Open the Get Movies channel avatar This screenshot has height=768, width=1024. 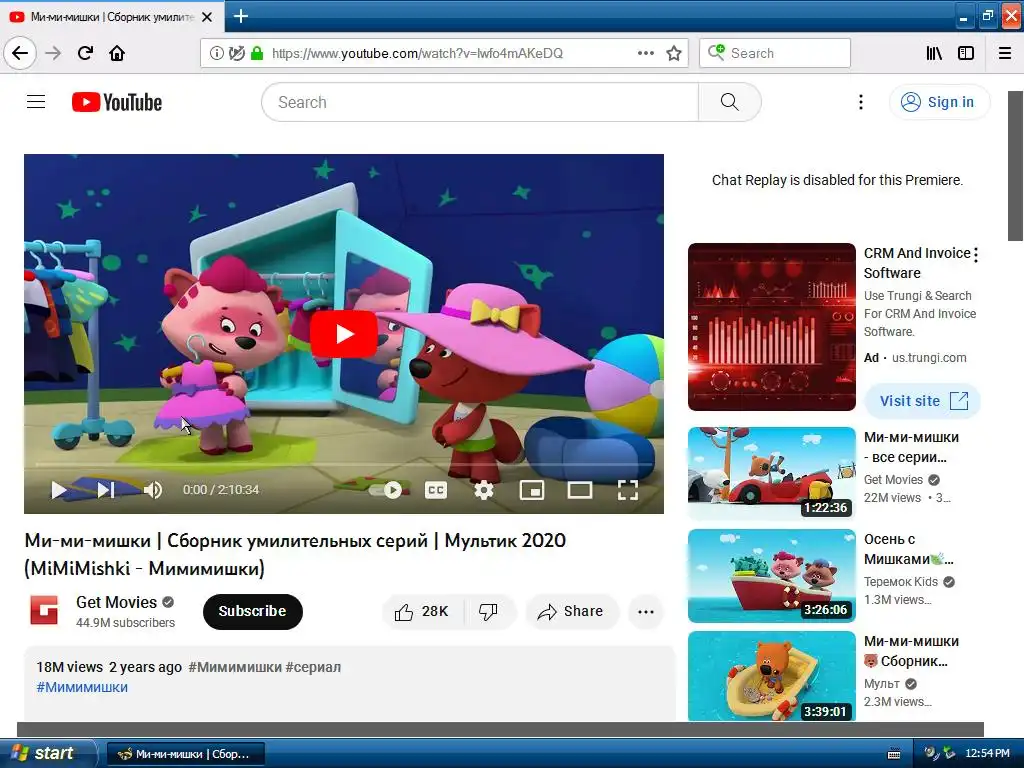pos(44,611)
